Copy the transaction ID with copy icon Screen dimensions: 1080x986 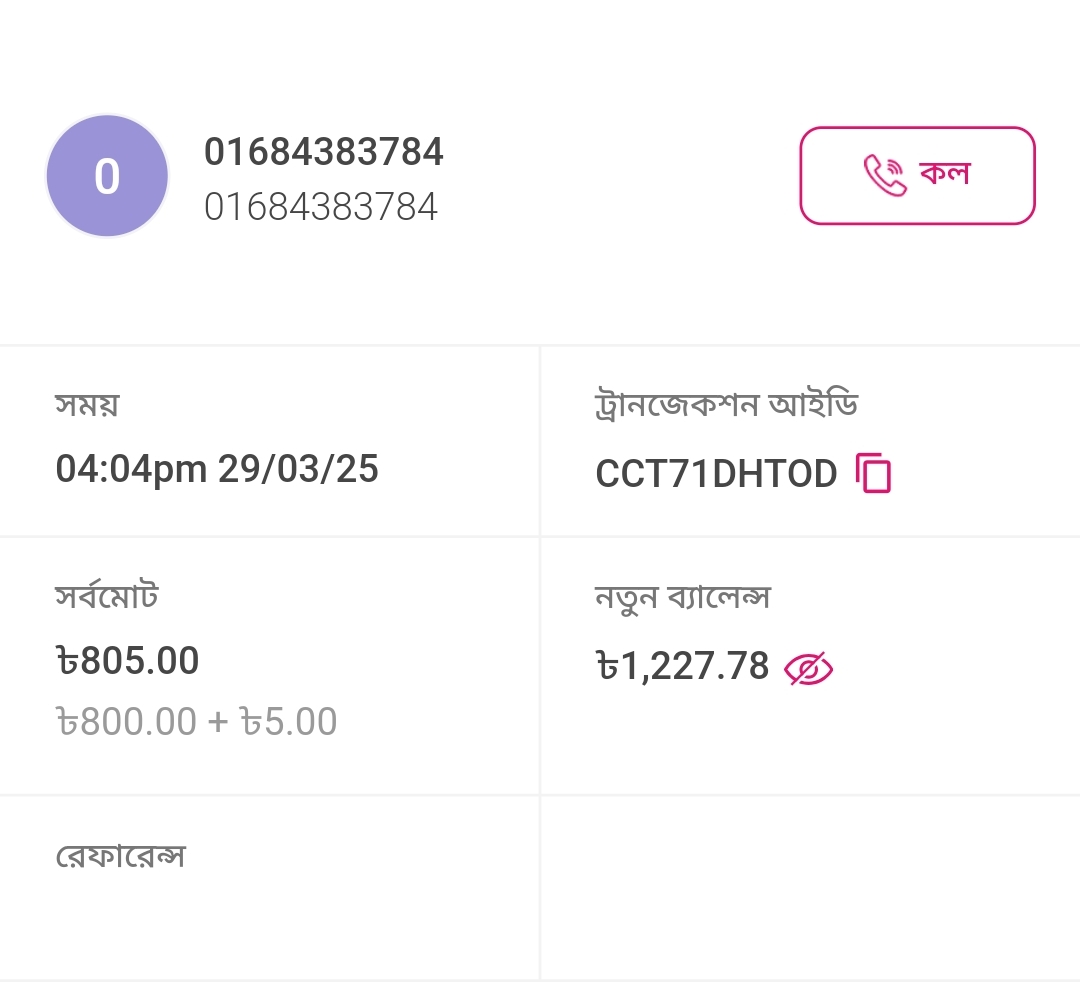[874, 473]
